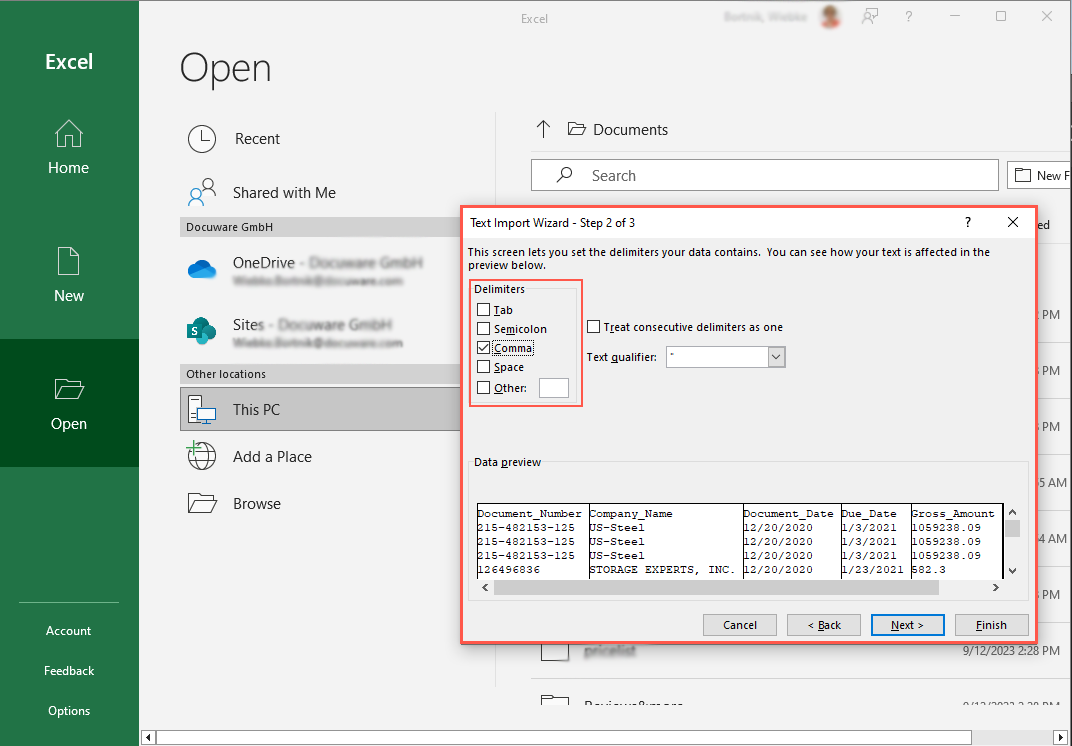Screen dimensions: 1072x746
Task: Click Next to continue the wizard
Action: click(x=907, y=624)
